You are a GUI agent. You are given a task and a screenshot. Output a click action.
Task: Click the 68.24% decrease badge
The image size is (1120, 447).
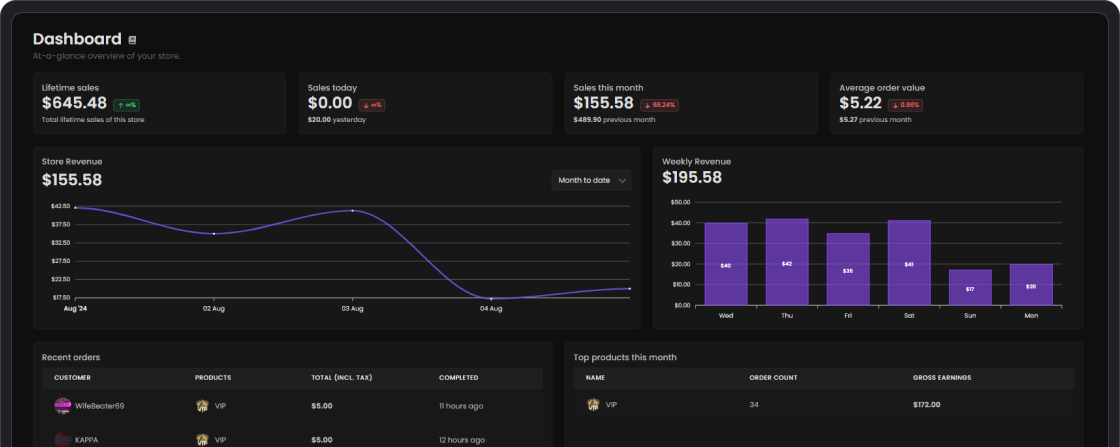coord(659,105)
